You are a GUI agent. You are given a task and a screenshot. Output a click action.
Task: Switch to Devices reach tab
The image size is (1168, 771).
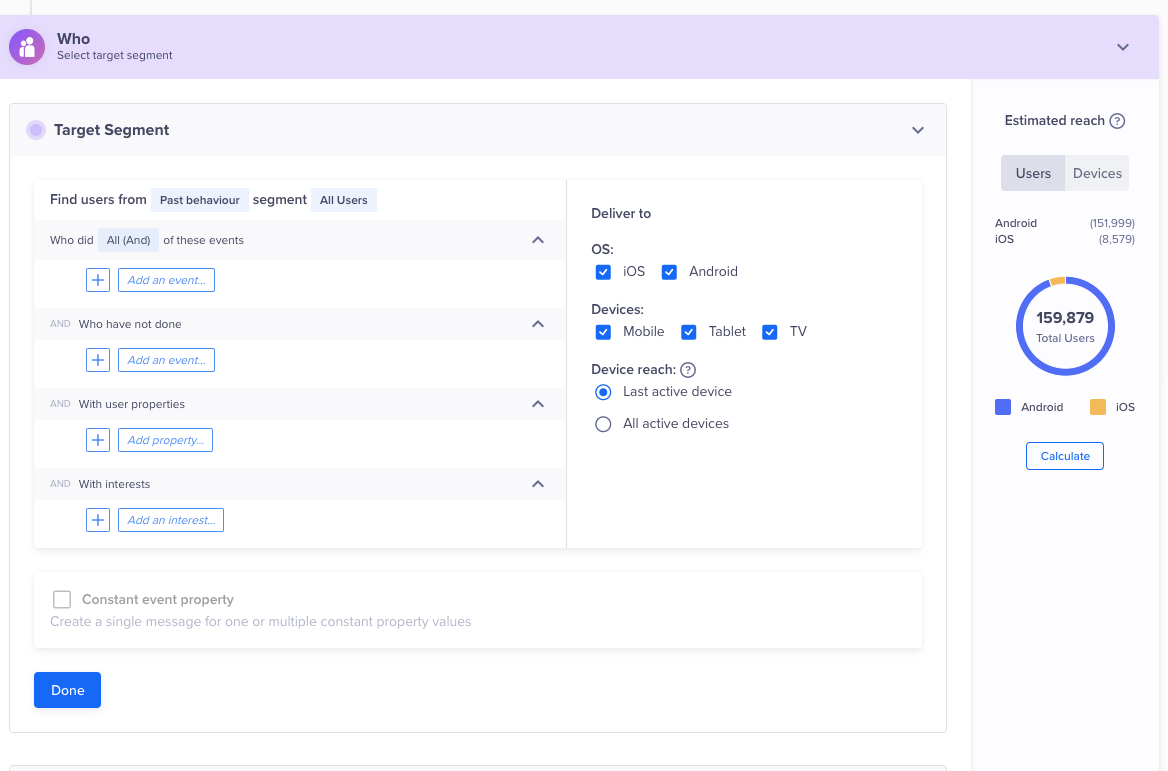coord(1096,173)
